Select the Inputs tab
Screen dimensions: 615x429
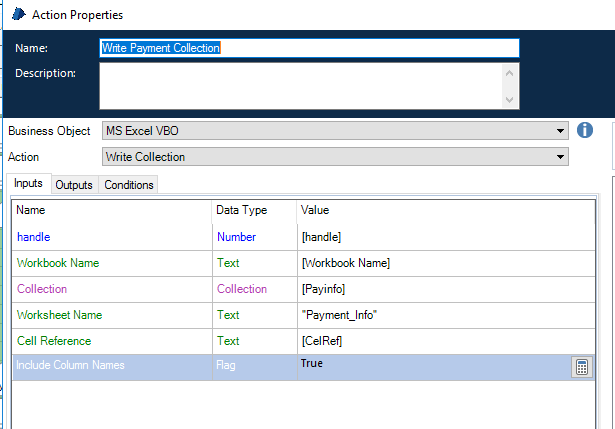pos(28,185)
